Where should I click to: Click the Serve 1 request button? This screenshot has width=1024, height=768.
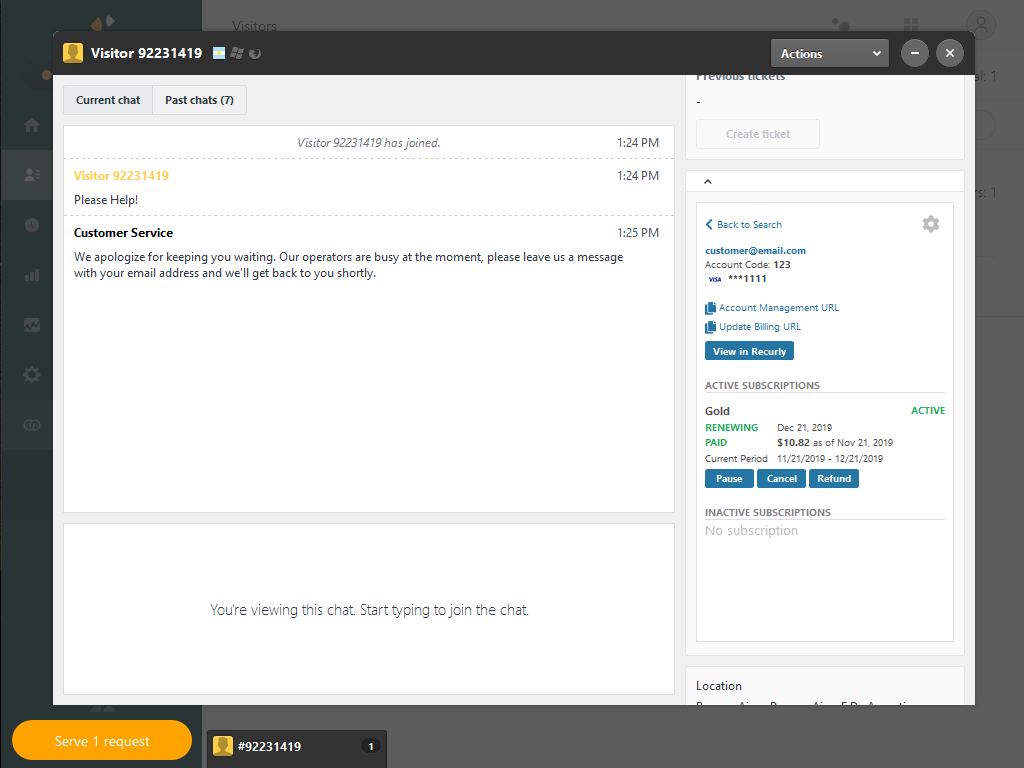click(x=102, y=741)
